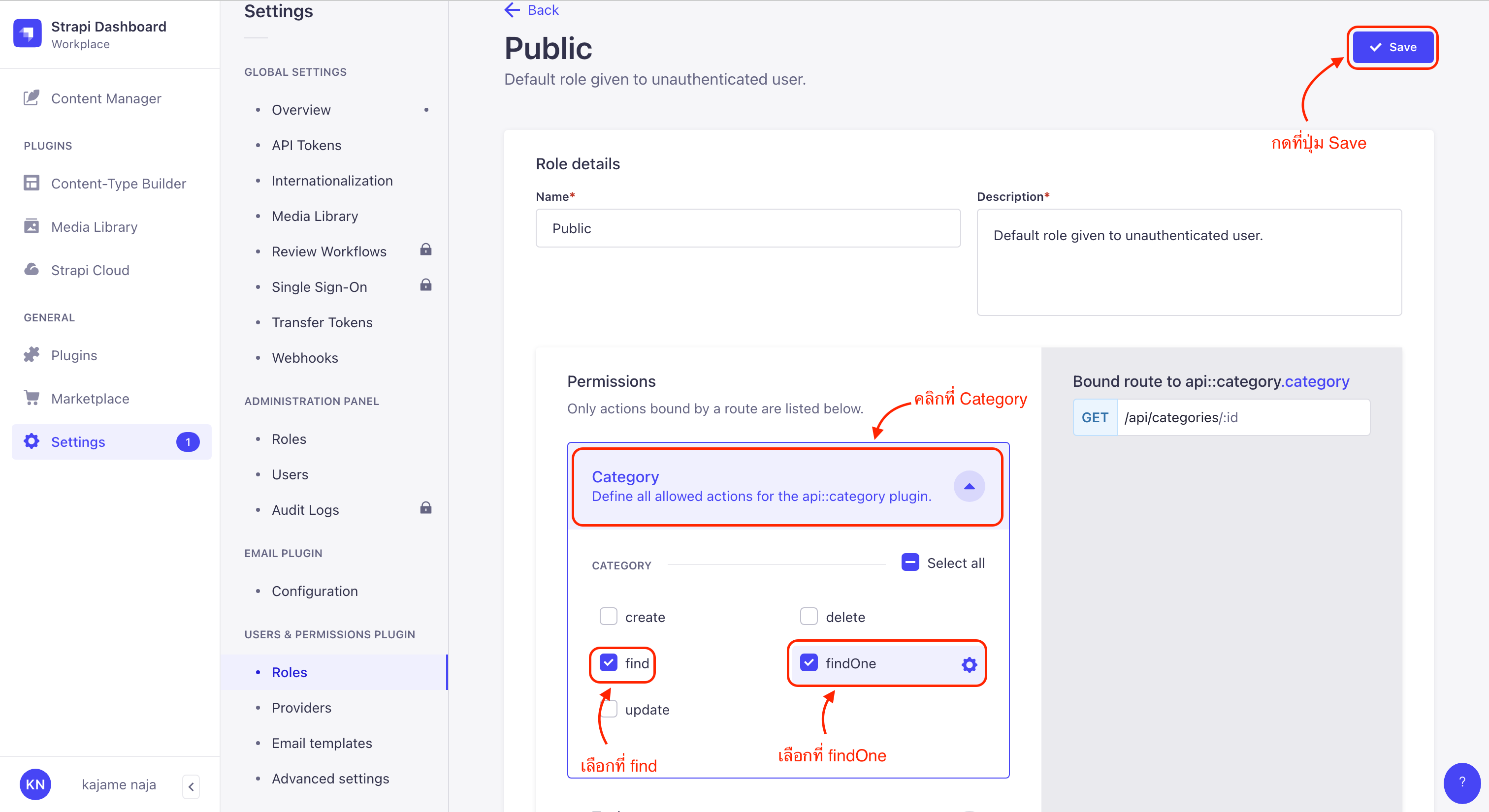Collapse the Category permissions section
The height and width of the screenshot is (812, 1489).
point(969,486)
